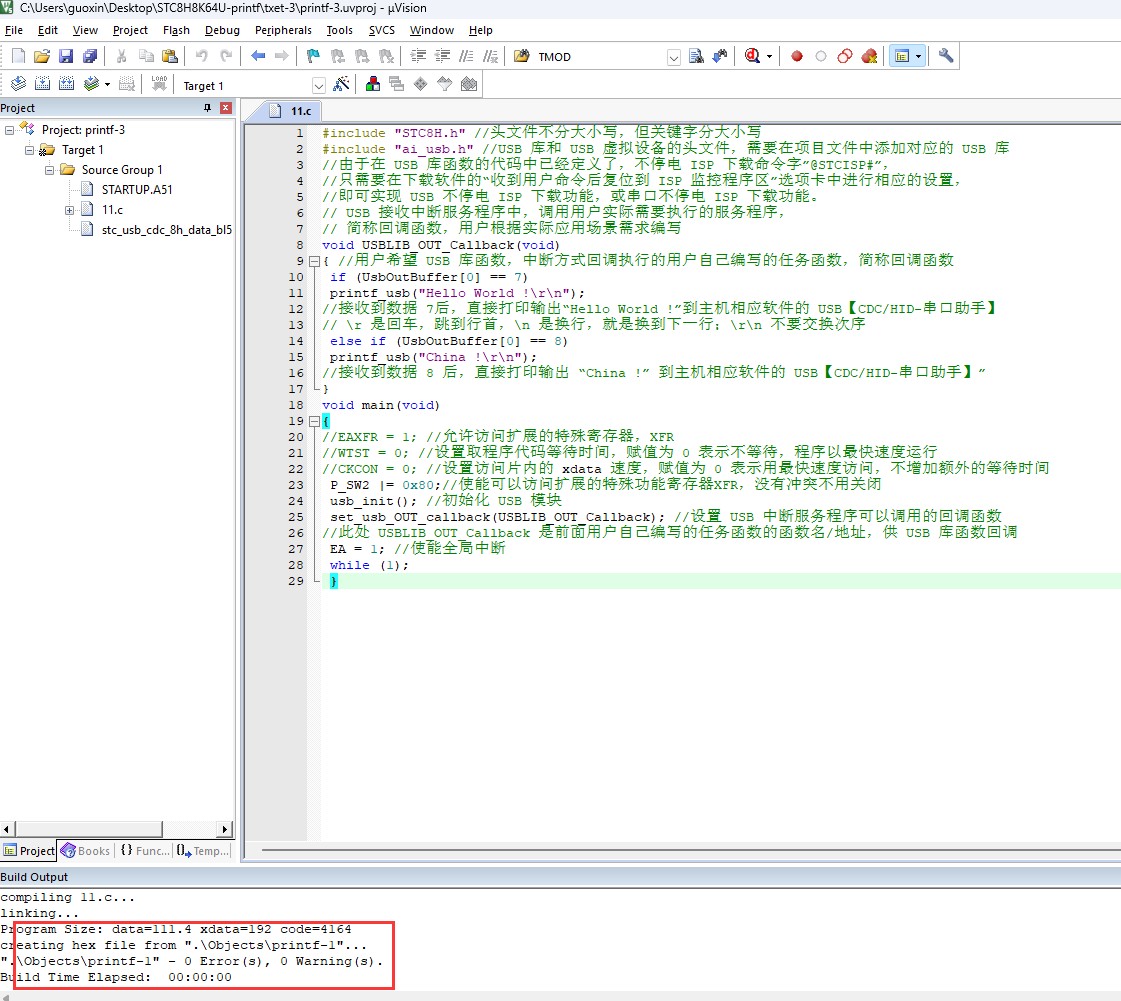
Task: Create a new file with the New icon
Action: [19, 56]
